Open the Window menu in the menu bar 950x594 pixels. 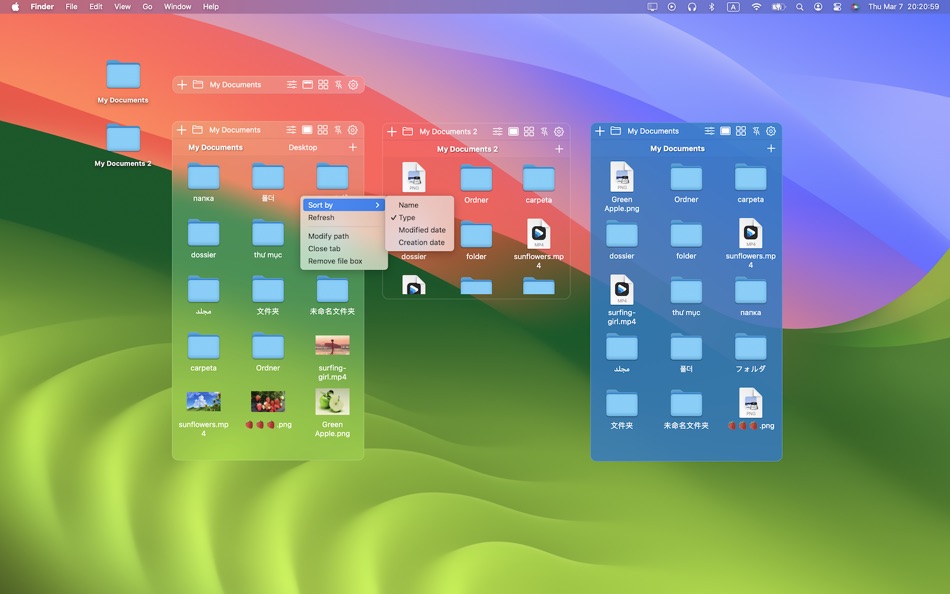point(178,7)
